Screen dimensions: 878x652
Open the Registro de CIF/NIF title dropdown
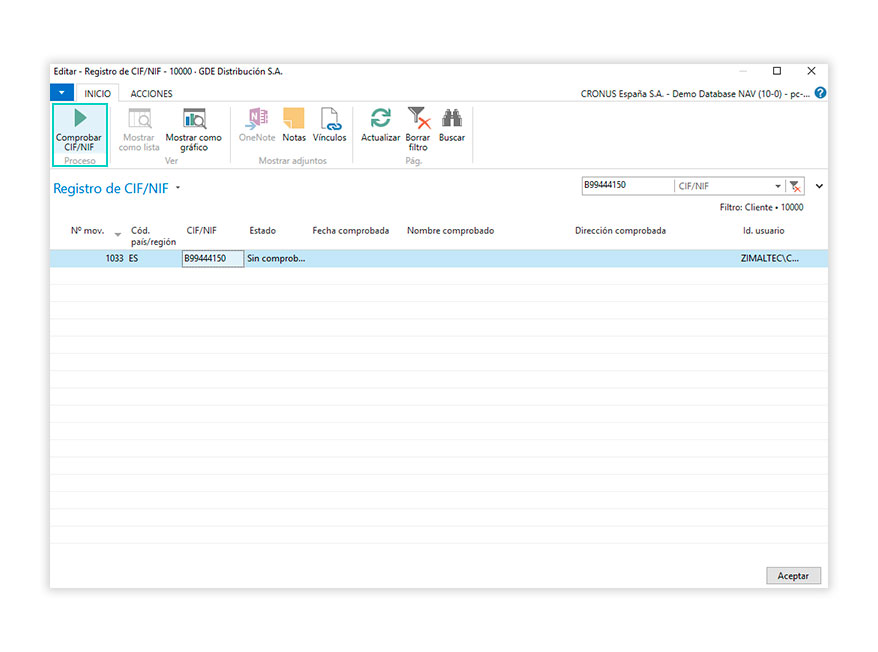(178, 188)
